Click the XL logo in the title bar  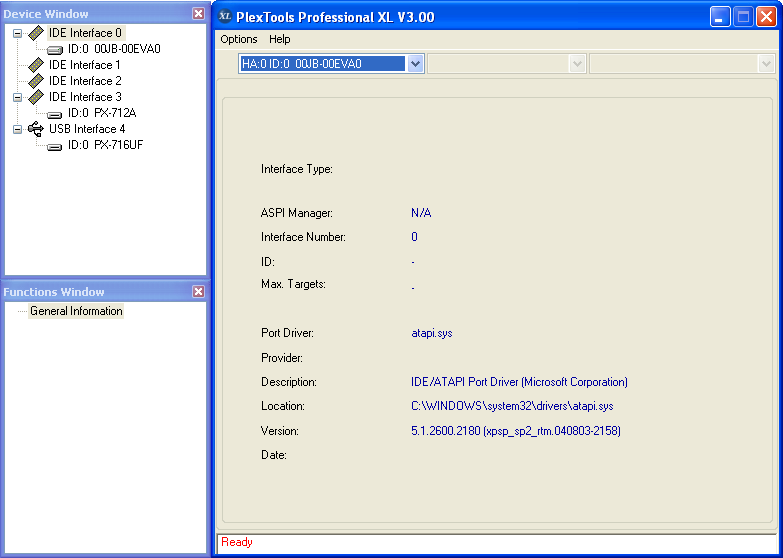tap(225, 16)
